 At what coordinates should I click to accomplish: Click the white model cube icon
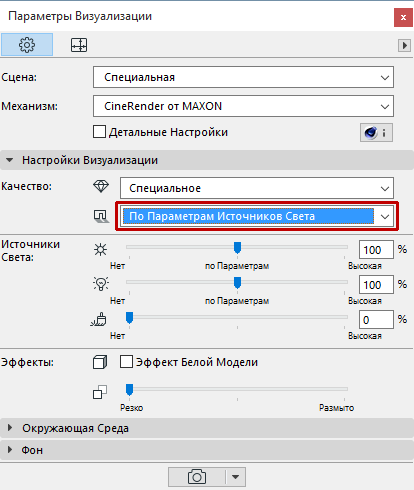point(100,362)
